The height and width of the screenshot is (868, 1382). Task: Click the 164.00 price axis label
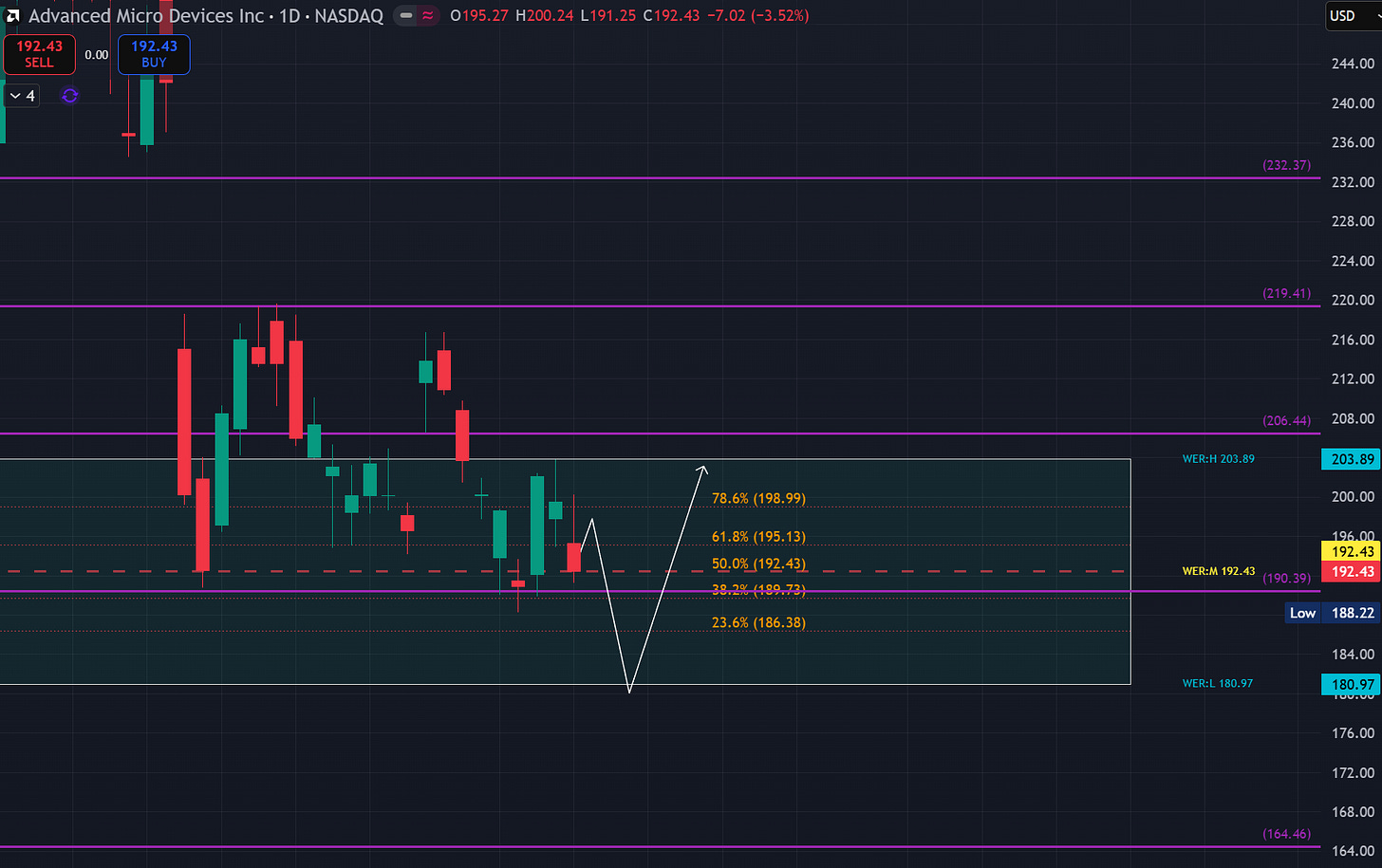point(1353,851)
